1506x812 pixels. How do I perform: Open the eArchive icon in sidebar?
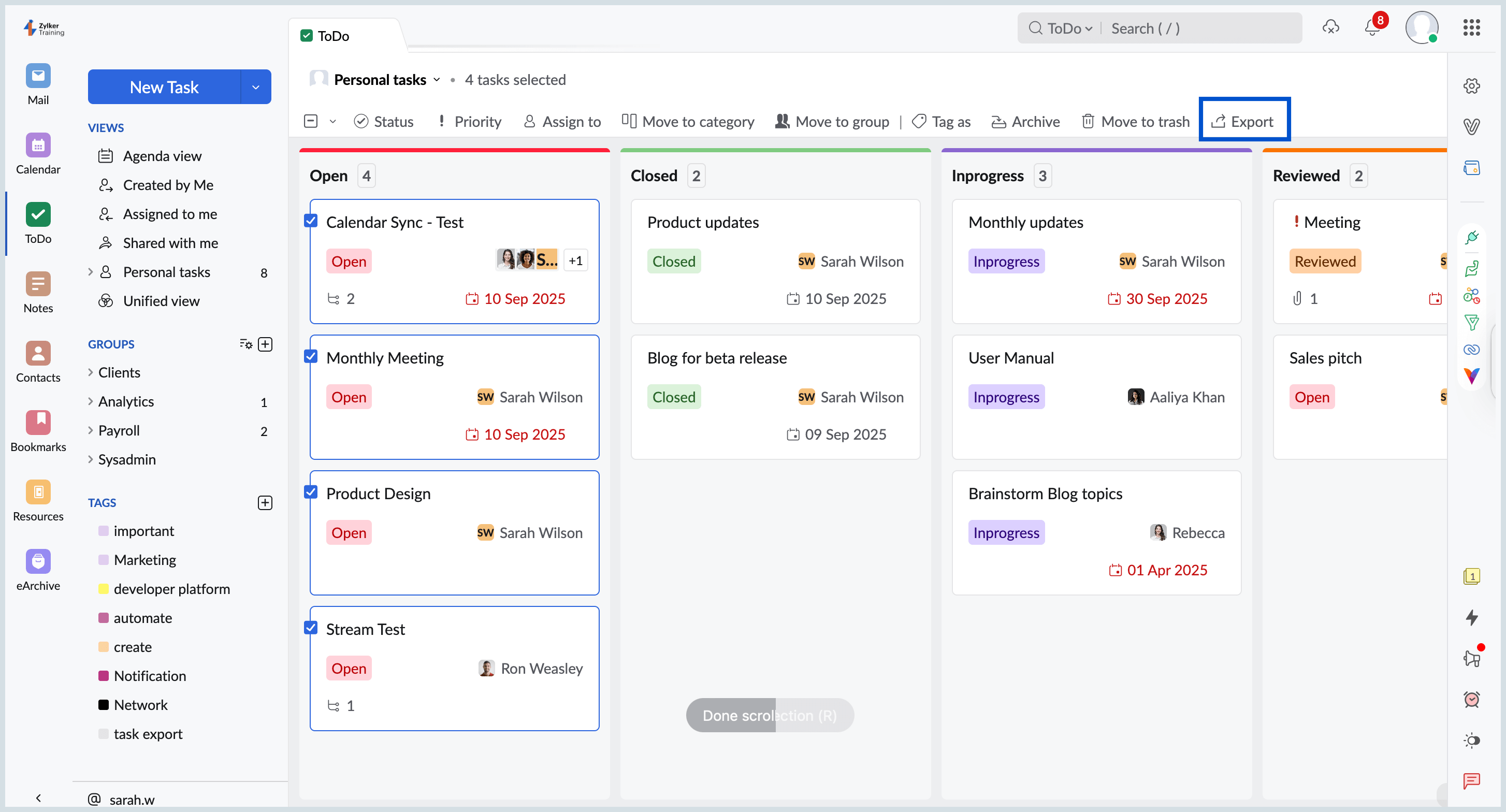pyautogui.click(x=38, y=562)
